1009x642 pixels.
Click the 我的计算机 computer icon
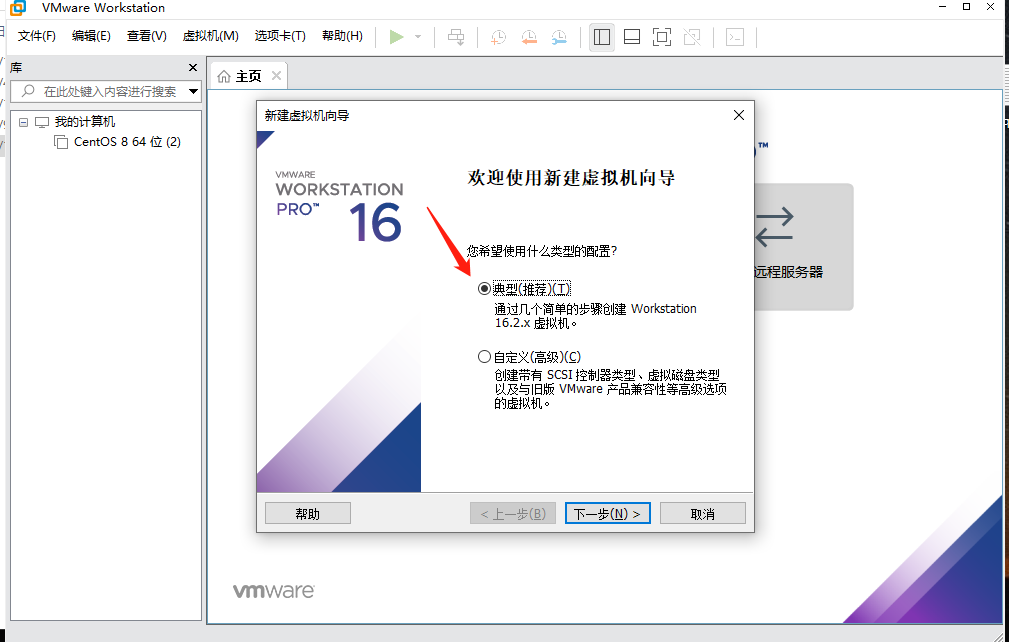(x=42, y=122)
